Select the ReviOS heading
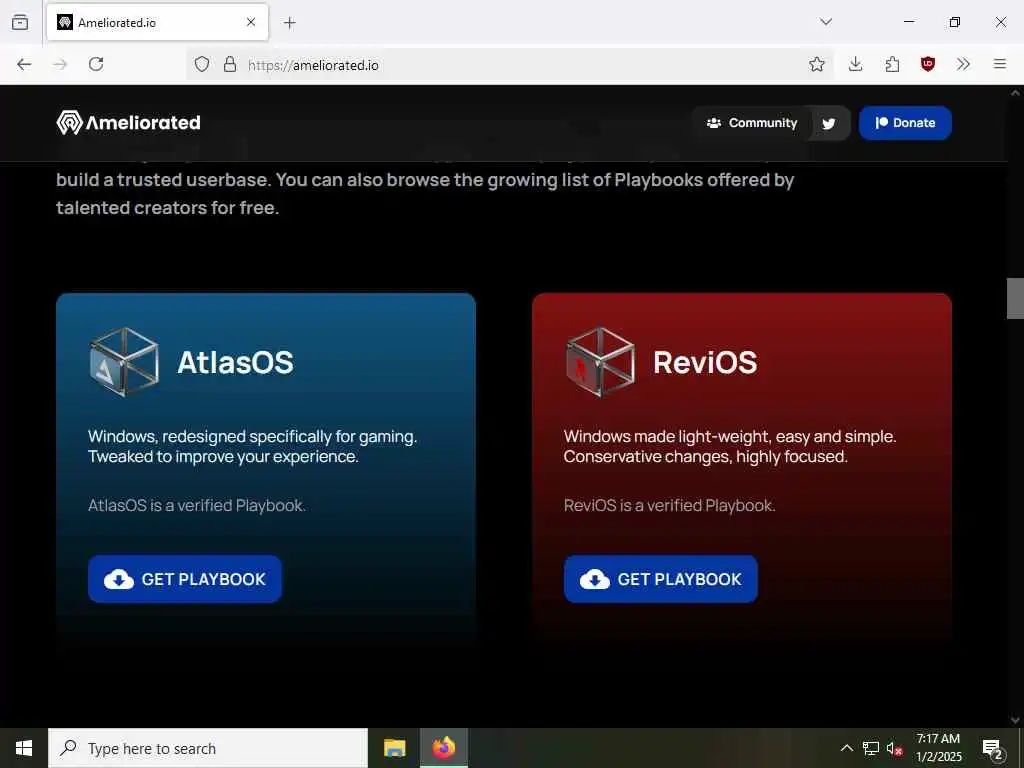This screenshot has height=768, width=1024. (705, 362)
